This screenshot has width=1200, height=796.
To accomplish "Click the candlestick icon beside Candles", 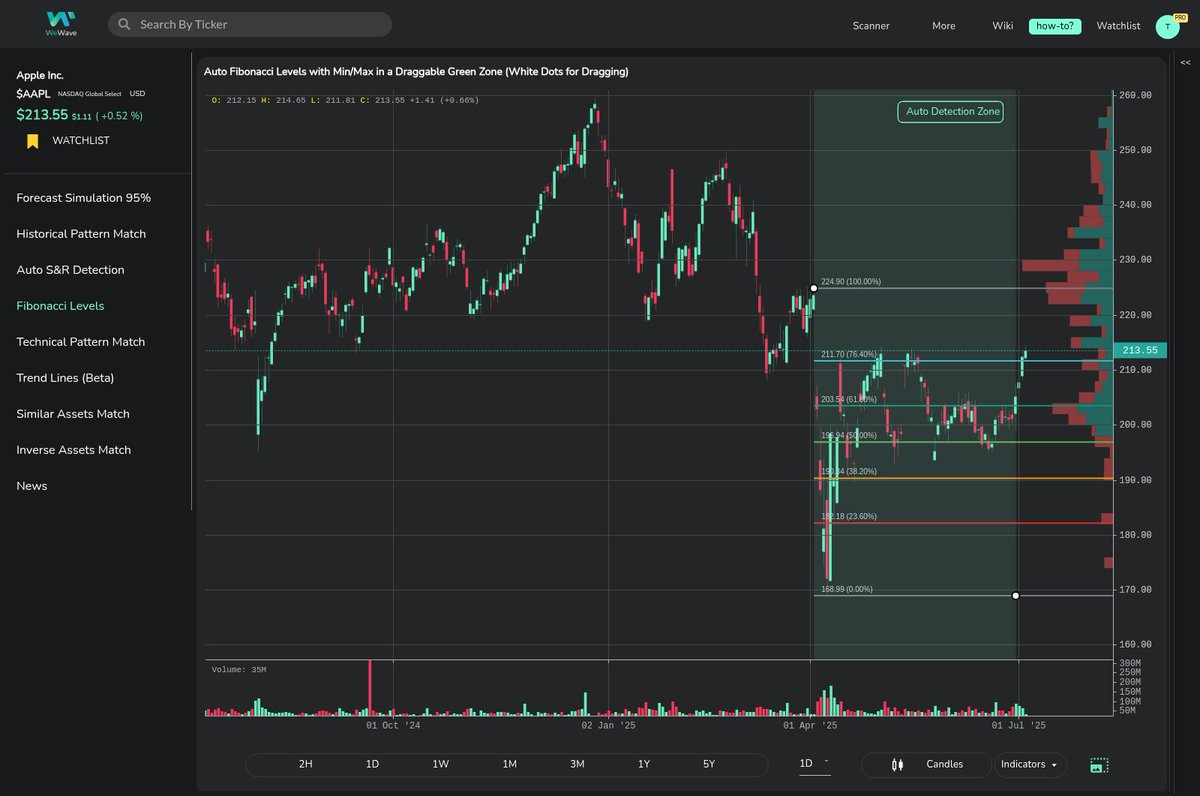I will [896, 764].
